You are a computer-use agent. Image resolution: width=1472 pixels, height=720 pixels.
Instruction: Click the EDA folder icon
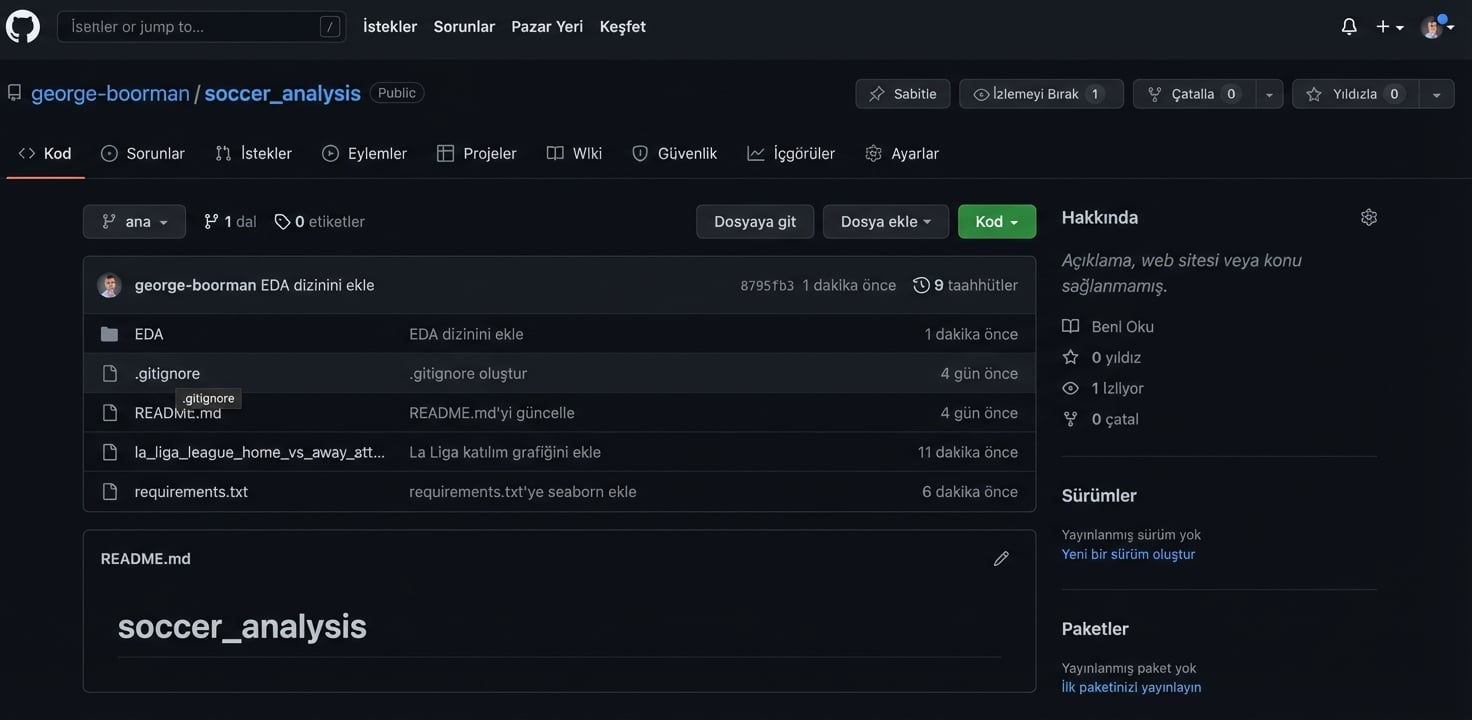pyautogui.click(x=110, y=334)
